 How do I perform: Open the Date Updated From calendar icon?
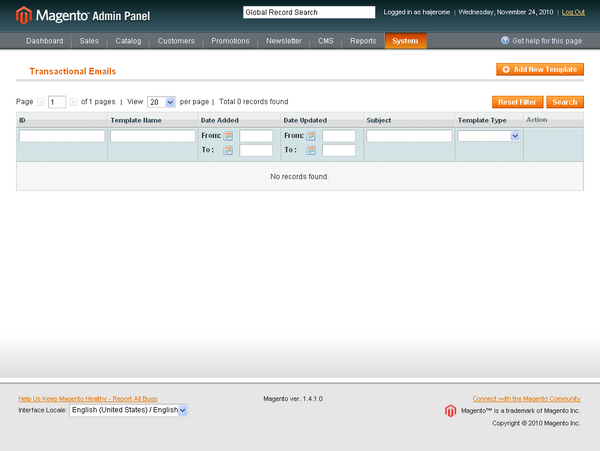pos(311,136)
